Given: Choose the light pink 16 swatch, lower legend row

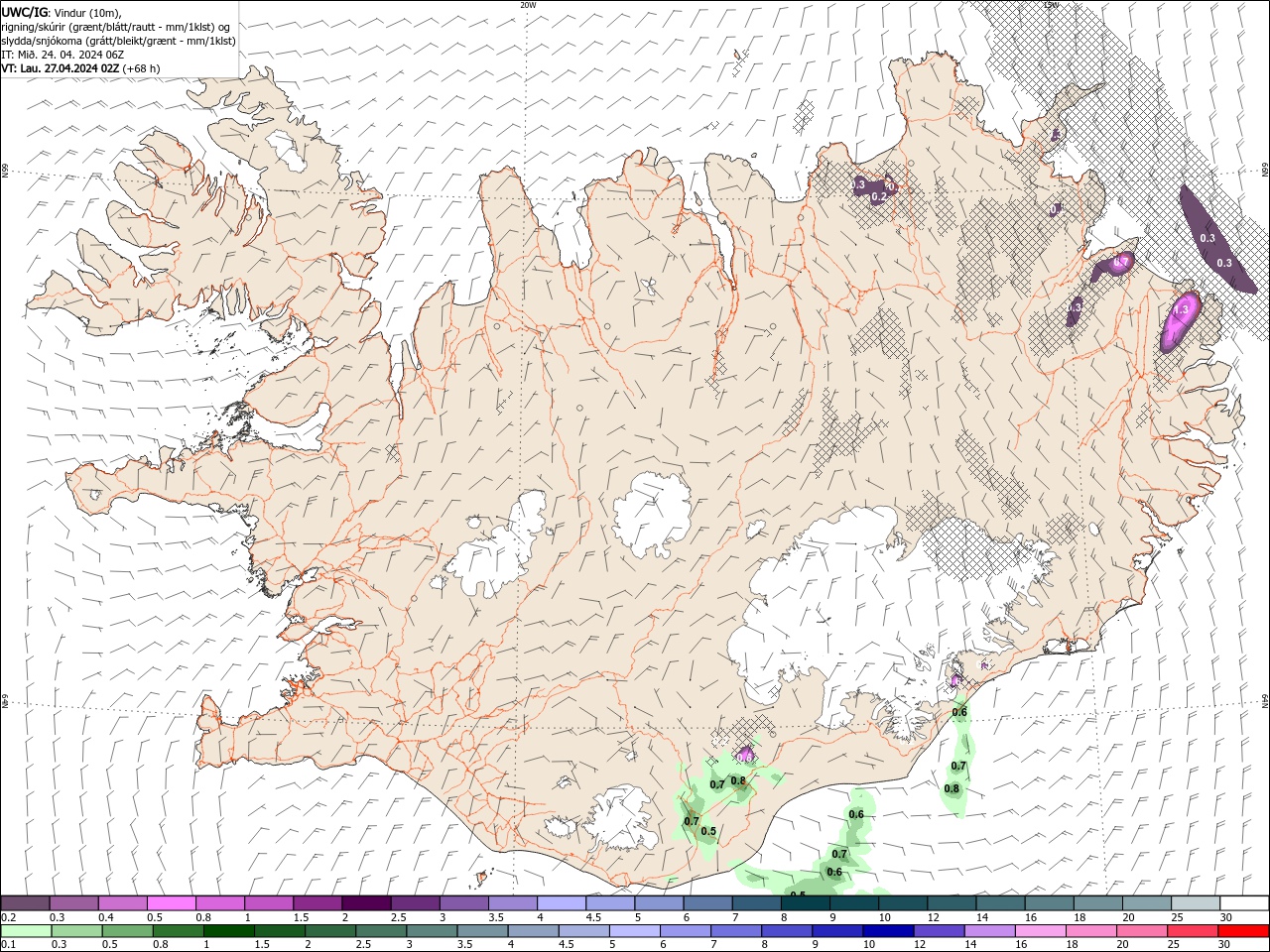Looking at the screenshot, I should [1041, 931].
